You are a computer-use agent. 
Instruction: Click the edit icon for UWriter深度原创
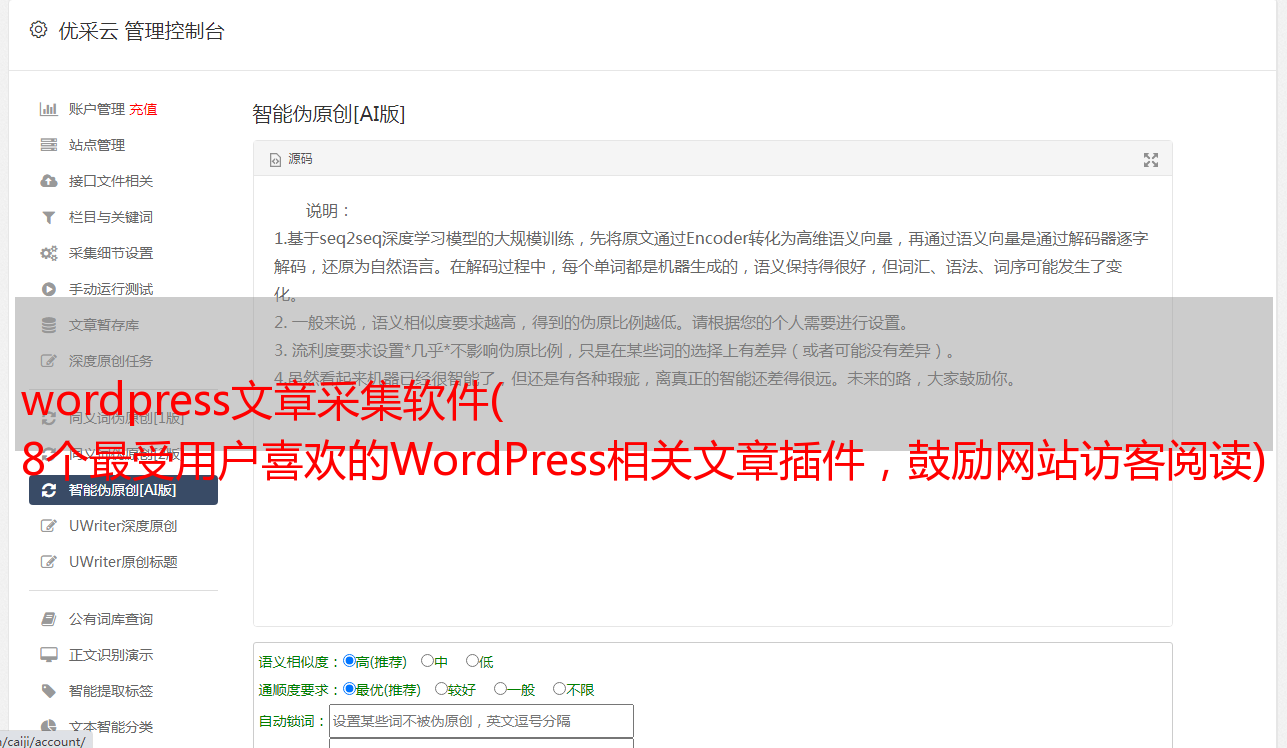click(x=48, y=526)
